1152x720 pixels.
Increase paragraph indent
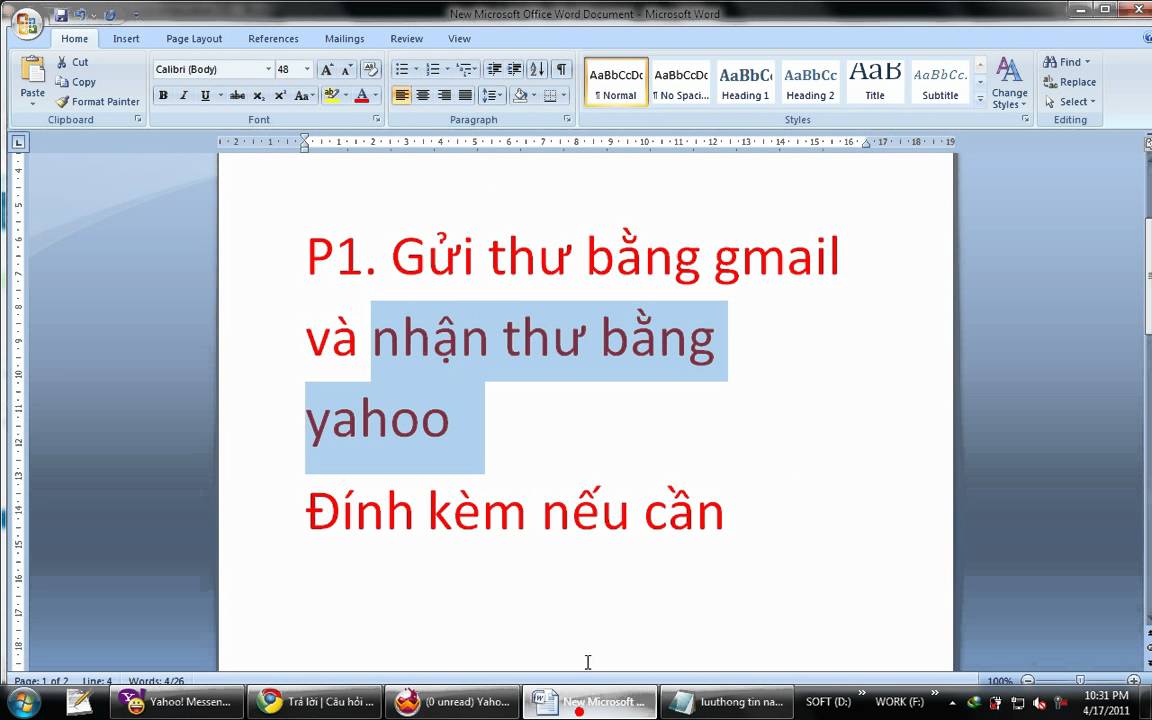point(515,69)
